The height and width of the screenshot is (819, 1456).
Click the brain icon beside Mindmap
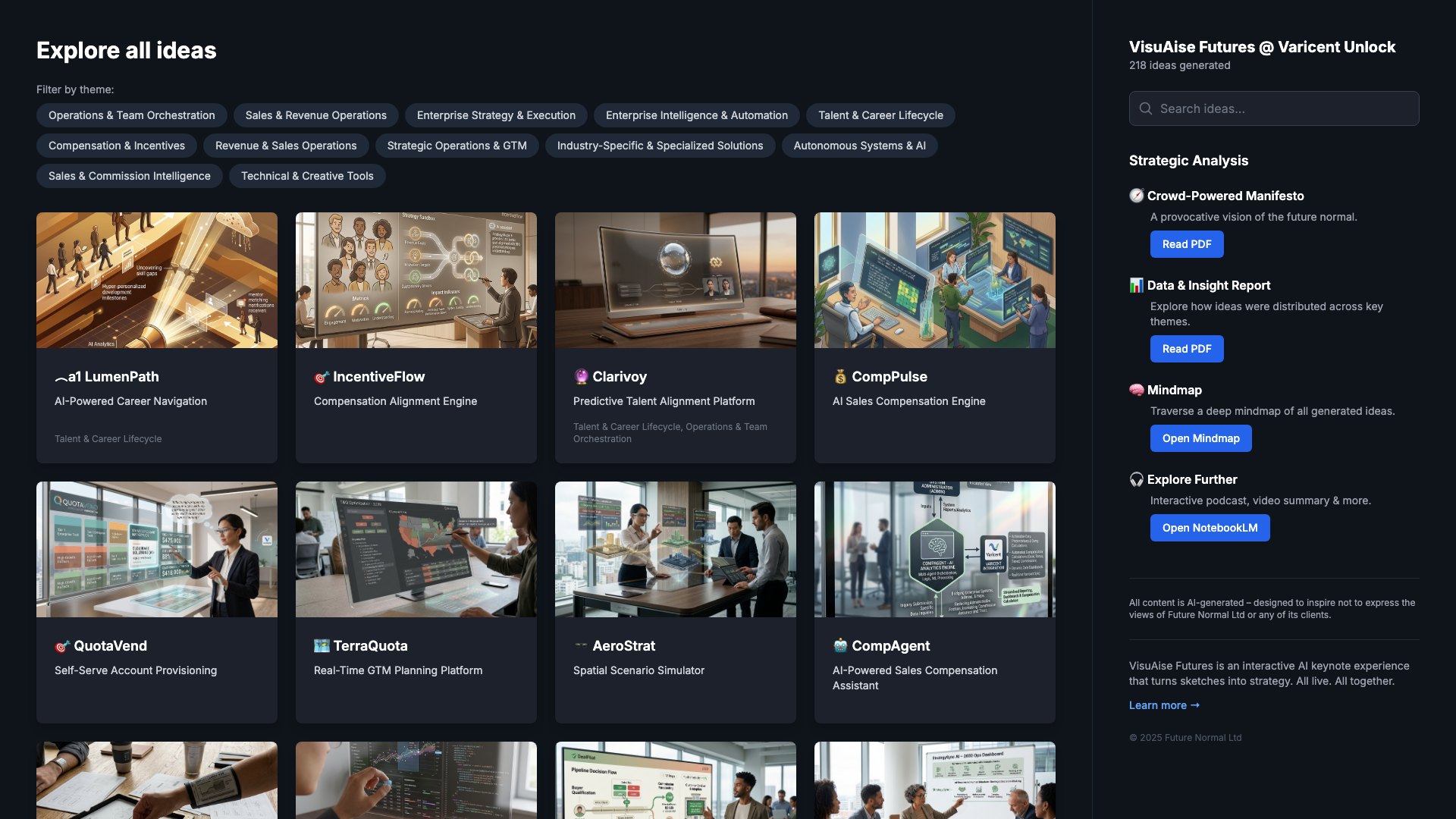pos(1136,390)
